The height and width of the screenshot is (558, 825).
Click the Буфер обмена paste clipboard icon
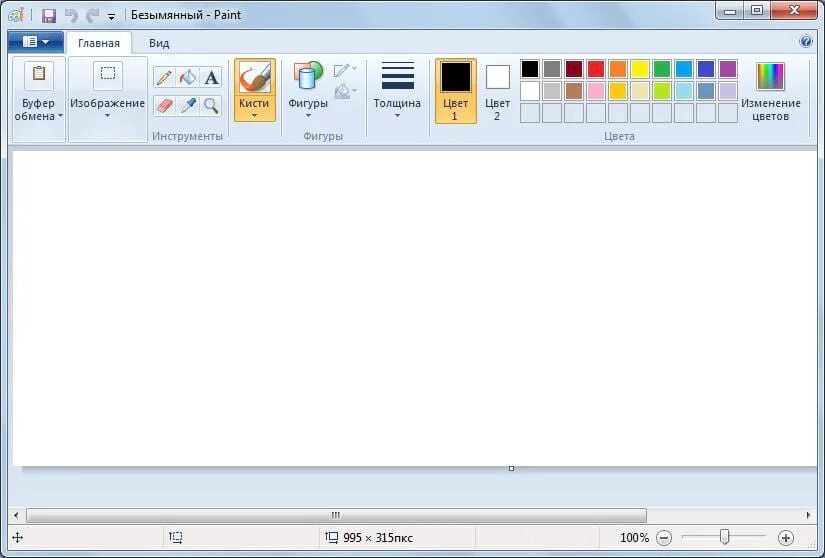pyautogui.click(x=38, y=74)
